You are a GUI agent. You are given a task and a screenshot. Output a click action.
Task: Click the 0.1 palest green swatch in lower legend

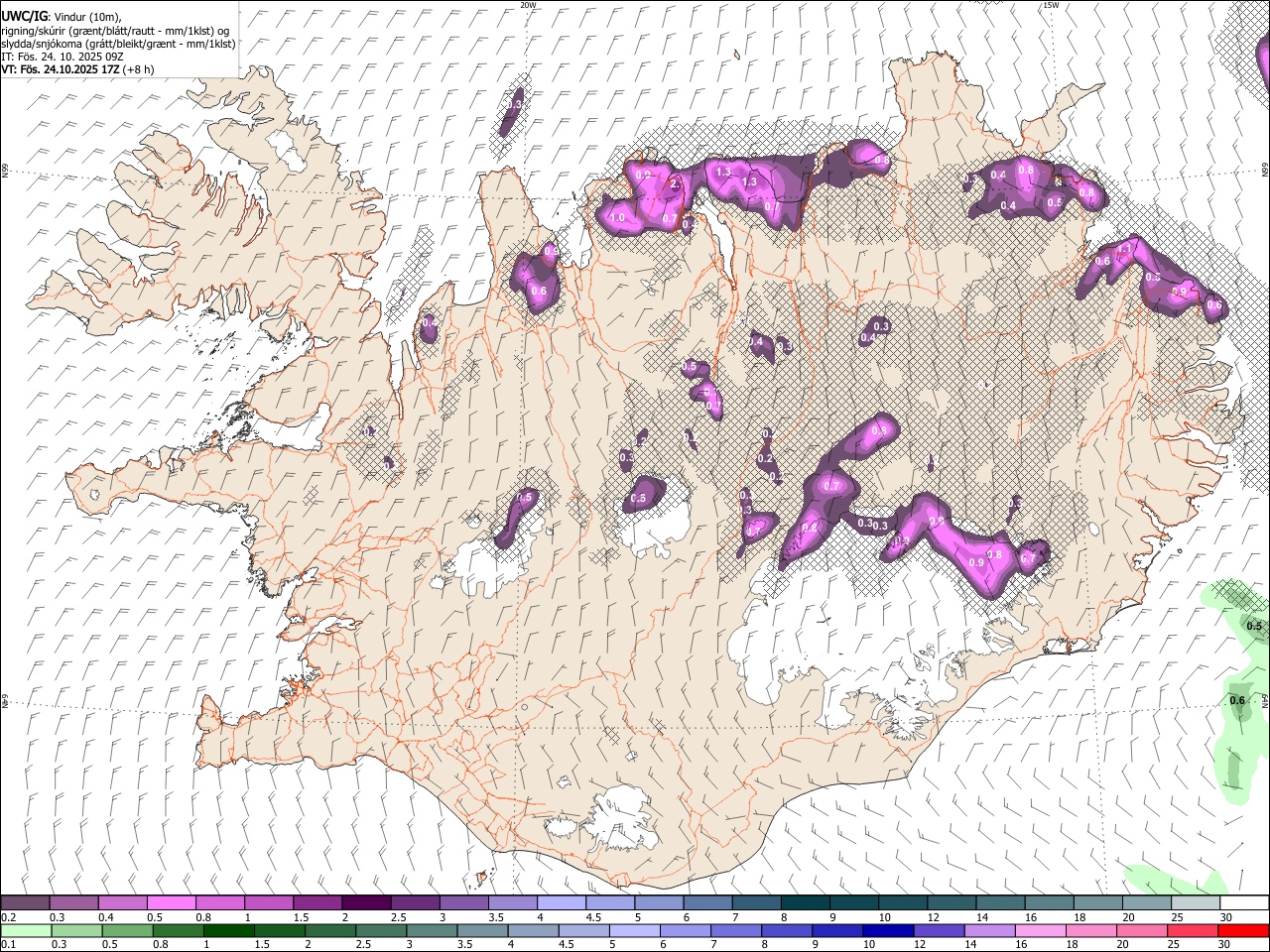pyautogui.click(x=25, y=930)
